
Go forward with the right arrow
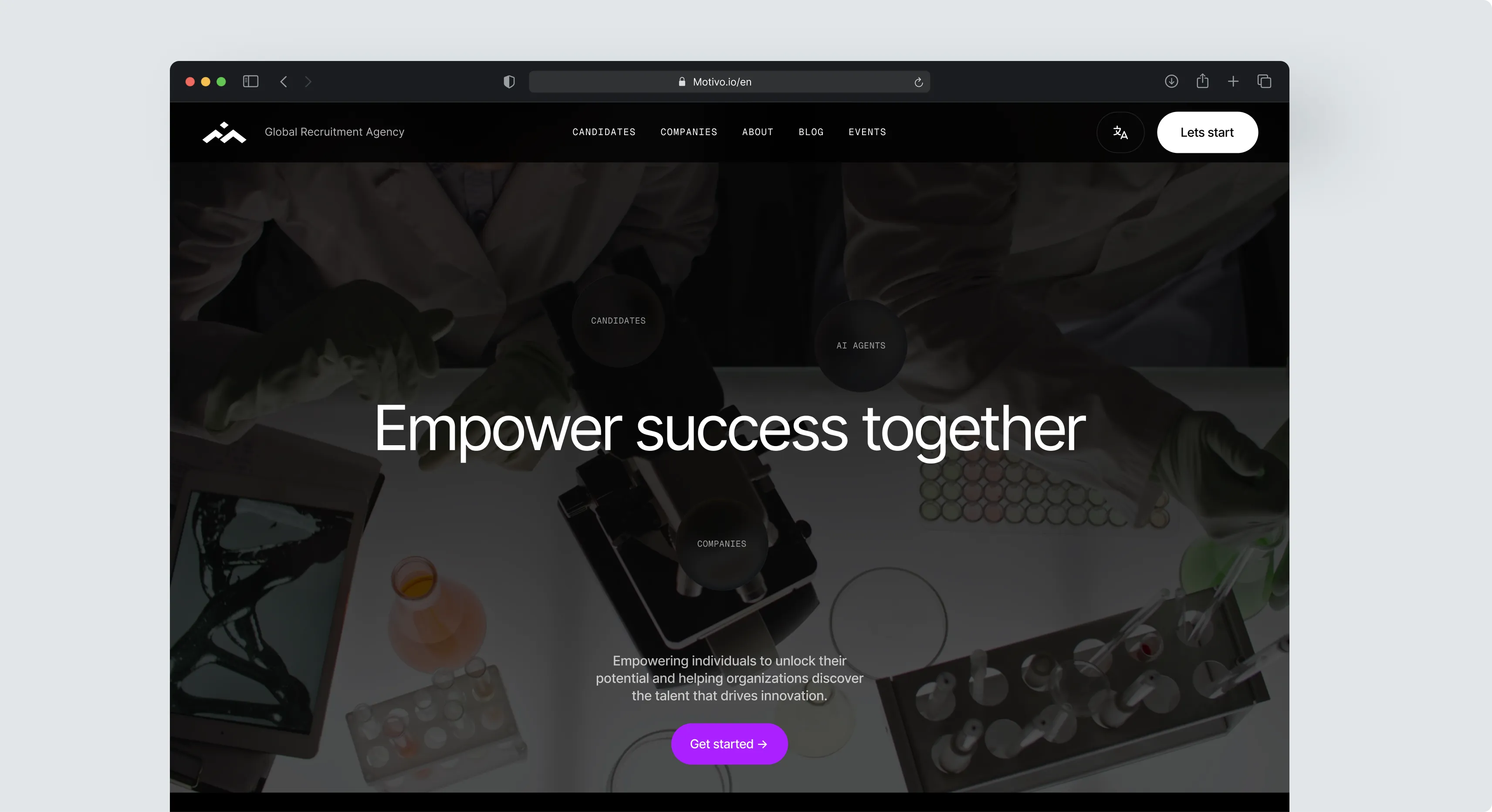coord(308,81)
